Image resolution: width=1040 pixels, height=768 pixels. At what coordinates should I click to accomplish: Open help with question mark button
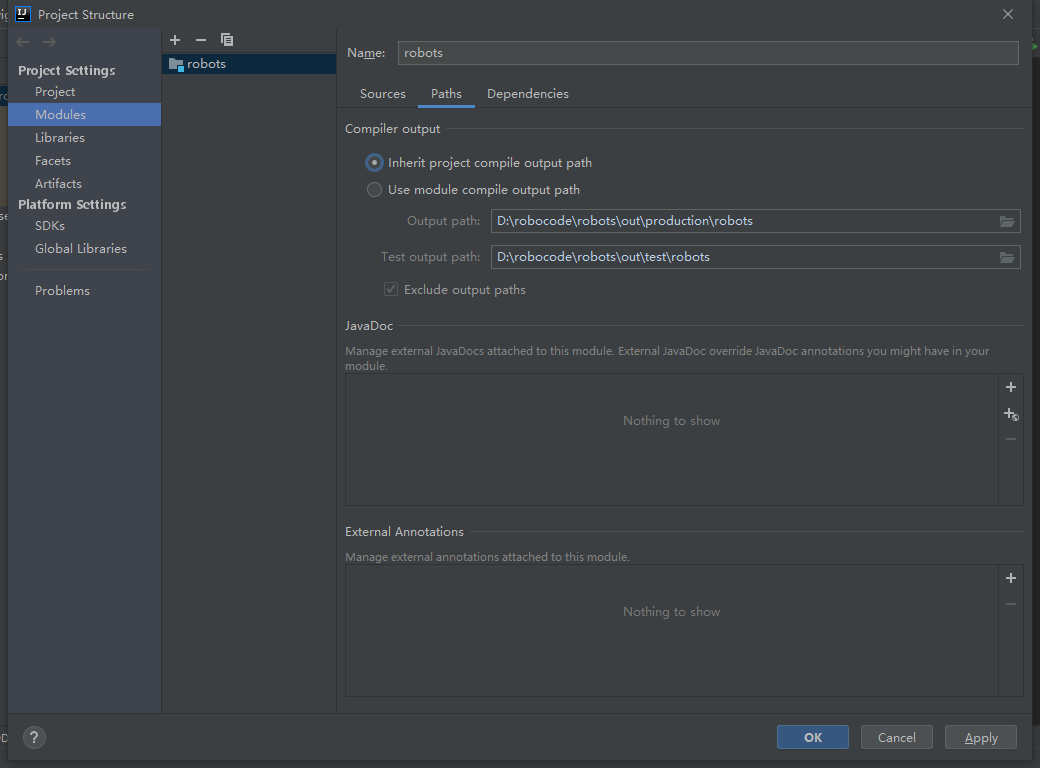(34, 737)
